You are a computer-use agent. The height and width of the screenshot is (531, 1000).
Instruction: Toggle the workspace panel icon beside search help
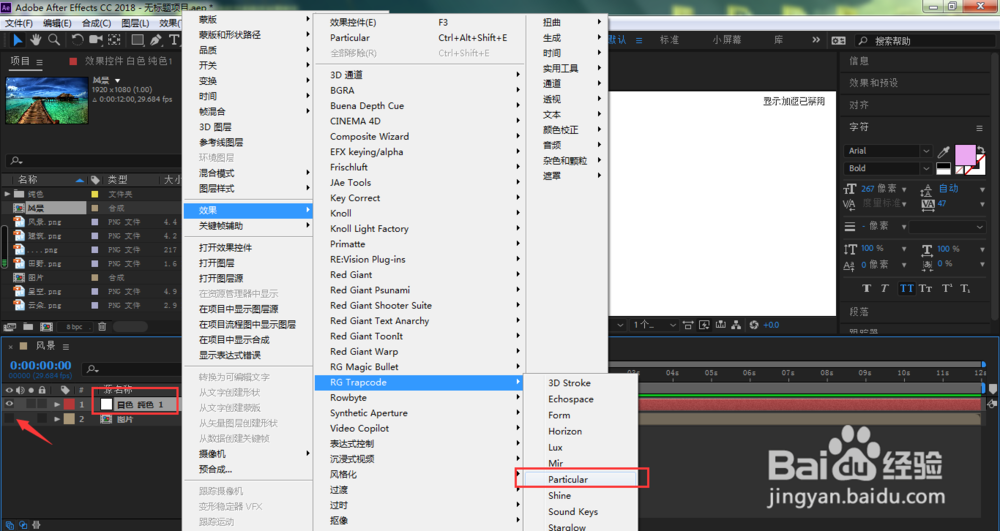(838, 40)
